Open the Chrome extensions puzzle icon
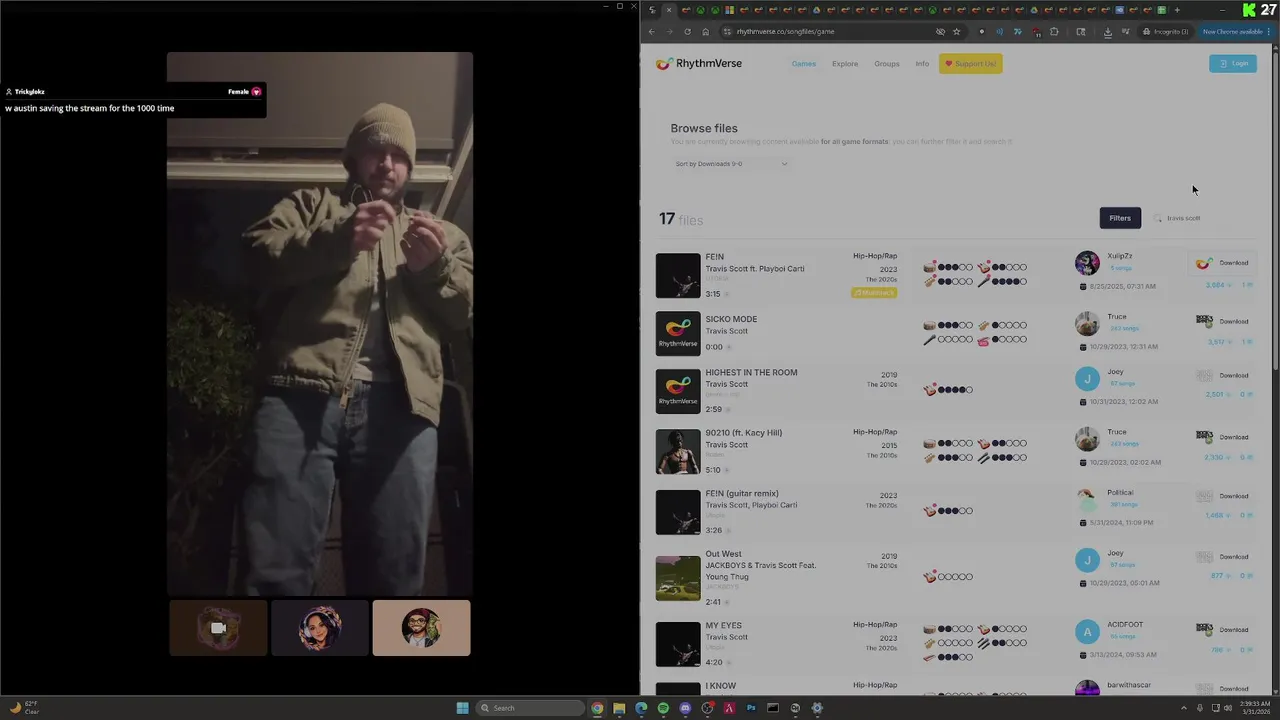 (x=1054, y=31)
